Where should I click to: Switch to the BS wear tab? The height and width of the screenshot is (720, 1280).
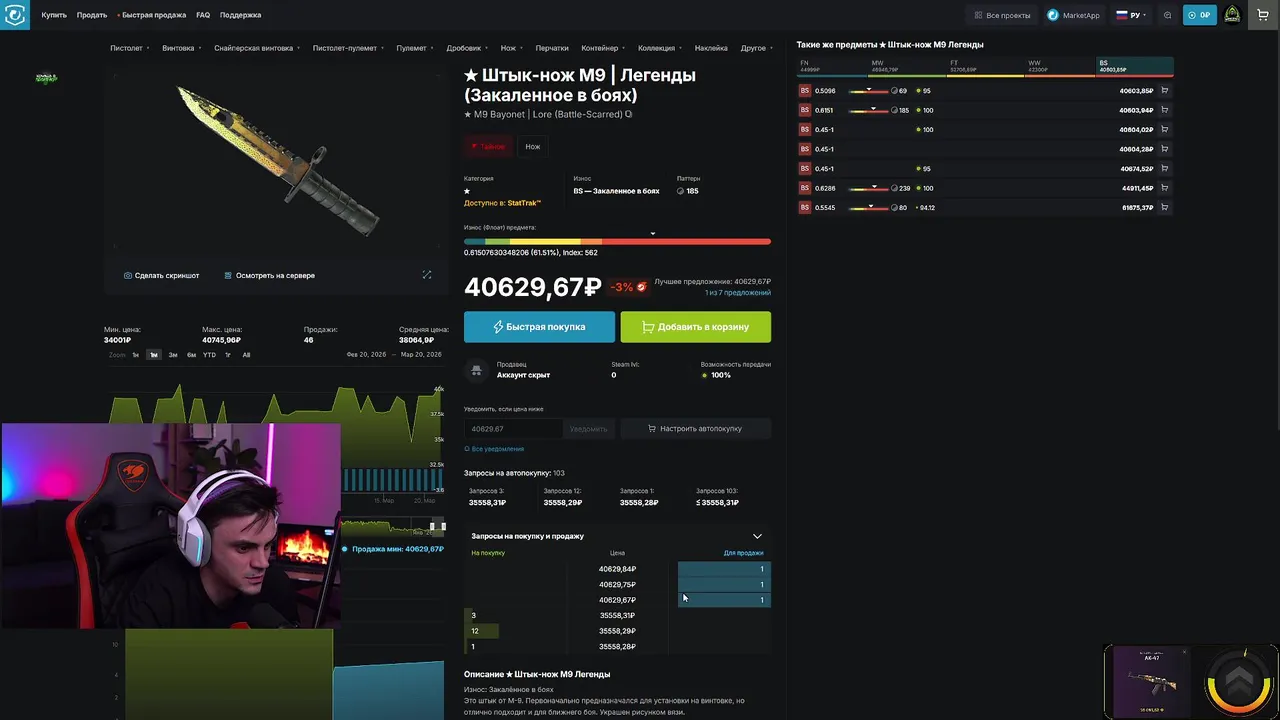click(x=1134, y=67)
